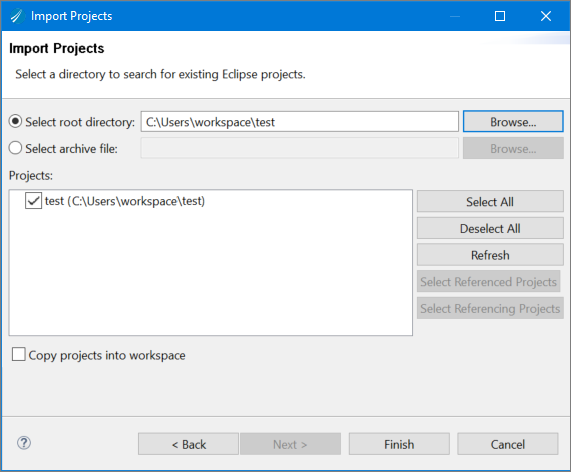Click the Select All button

click(490, 201)
